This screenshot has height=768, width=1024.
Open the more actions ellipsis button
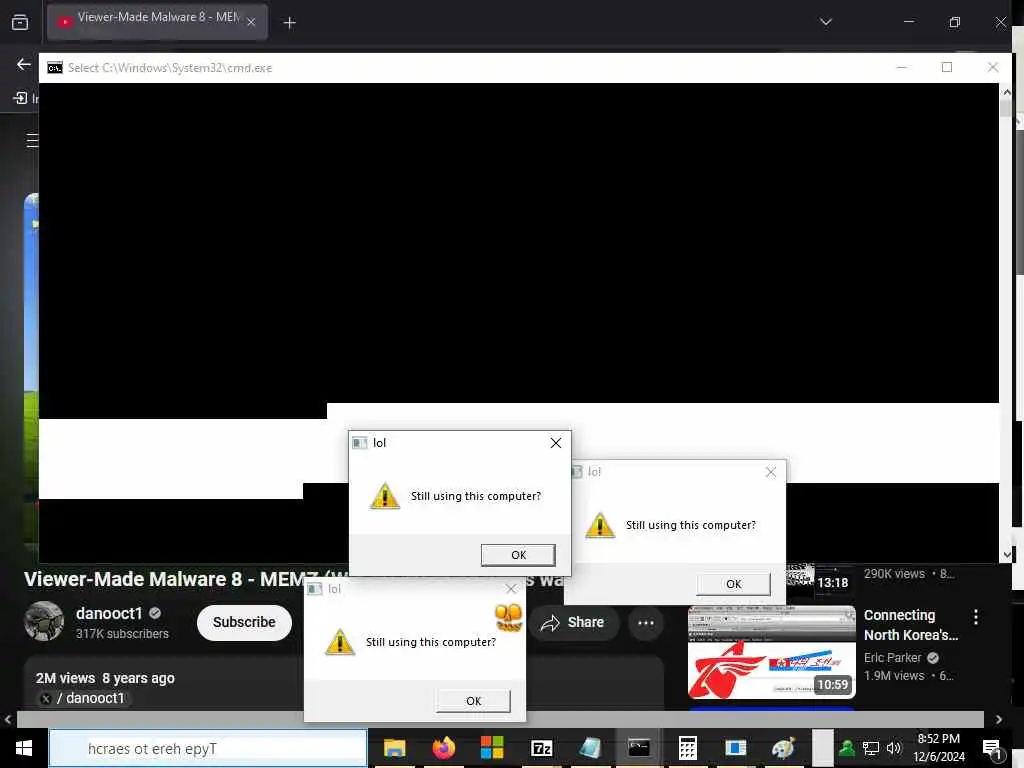(x=646, y=622)
